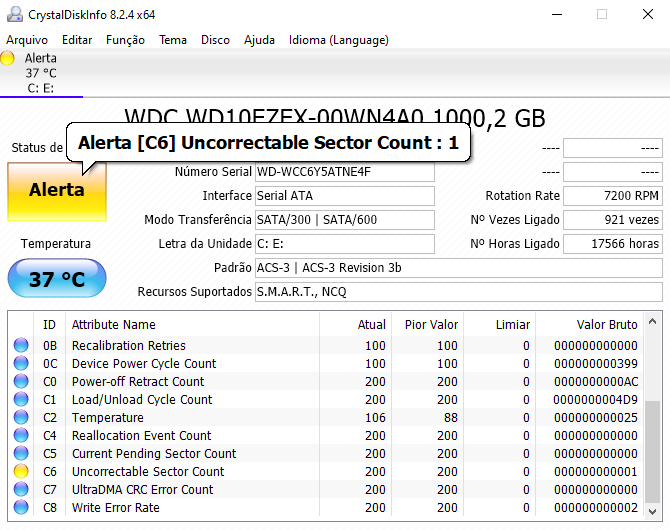The image size is (670, 530).
Task: Click the blue status dot for Recalibration Retries
Action: pyautogui.click(x=21, y=345)
